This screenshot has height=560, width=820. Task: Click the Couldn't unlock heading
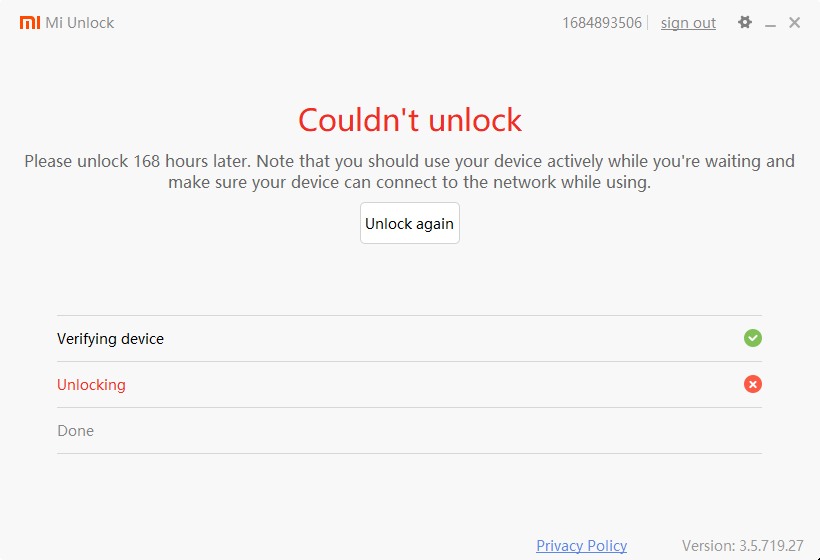pos(410,120)
